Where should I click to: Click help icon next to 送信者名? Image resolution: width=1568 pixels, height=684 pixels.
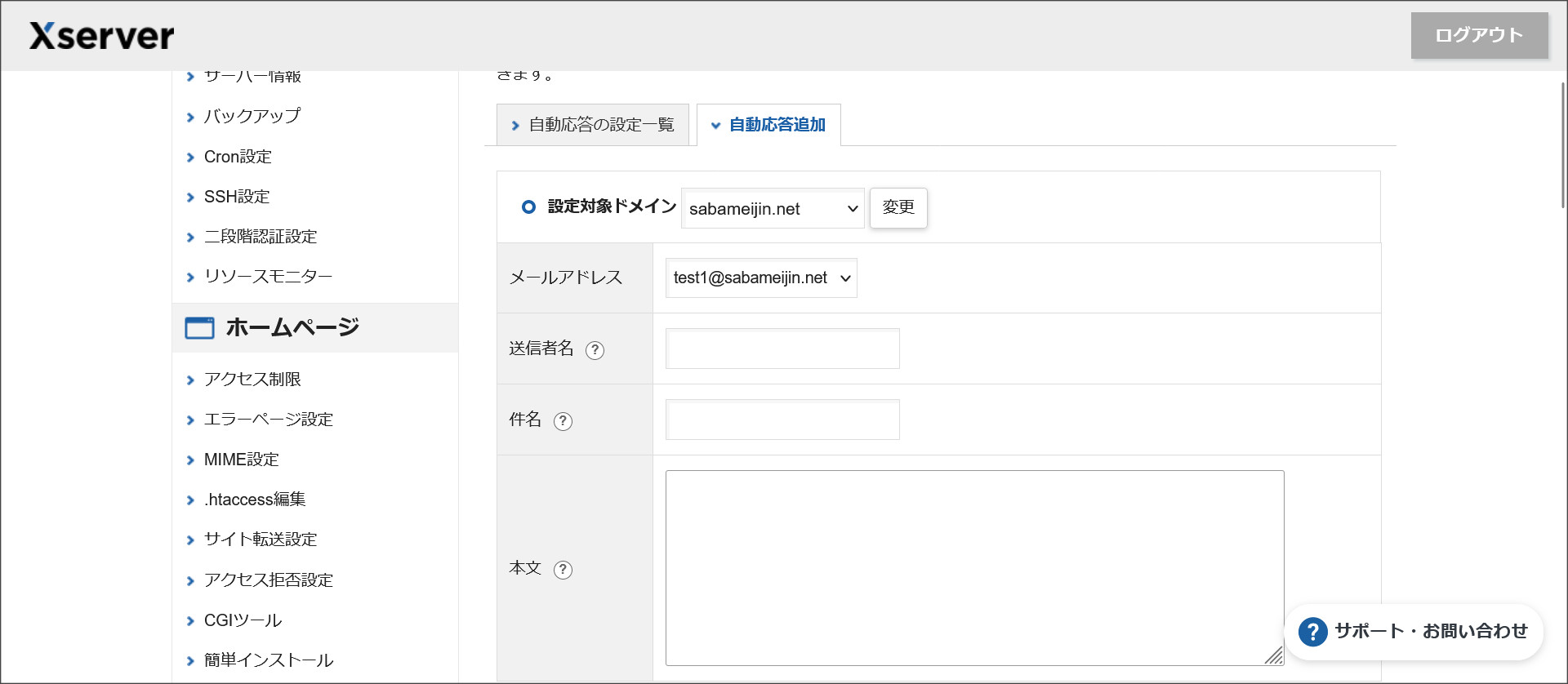click(595, 350)
